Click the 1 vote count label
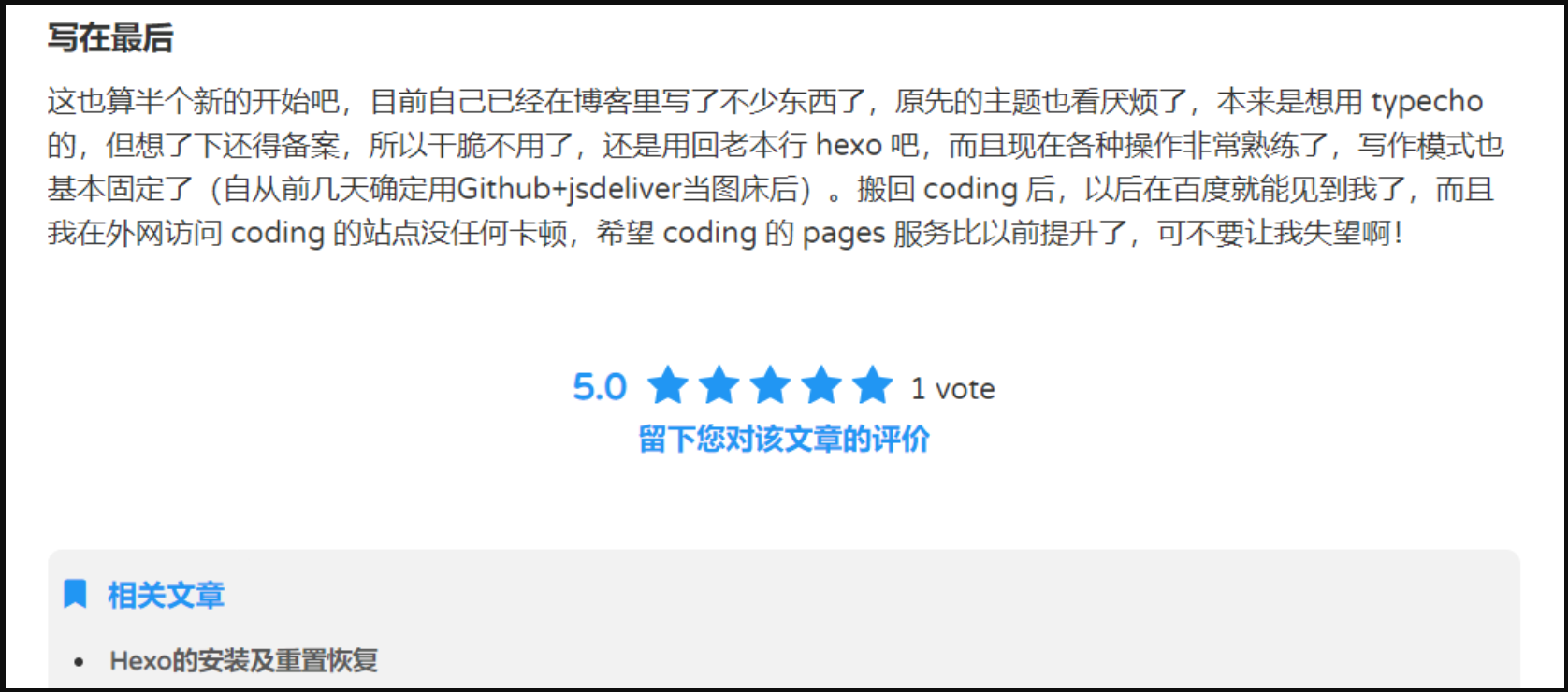 [953, 389]
